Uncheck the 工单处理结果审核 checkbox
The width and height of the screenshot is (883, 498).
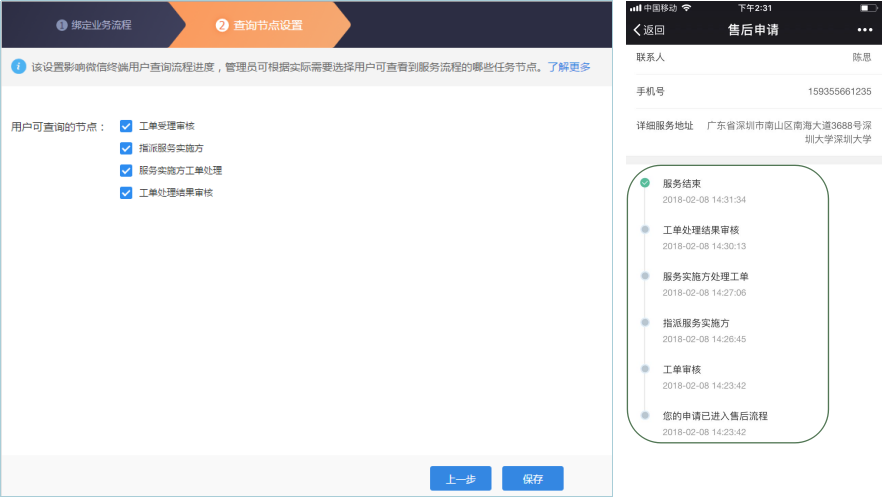(126, 193)
